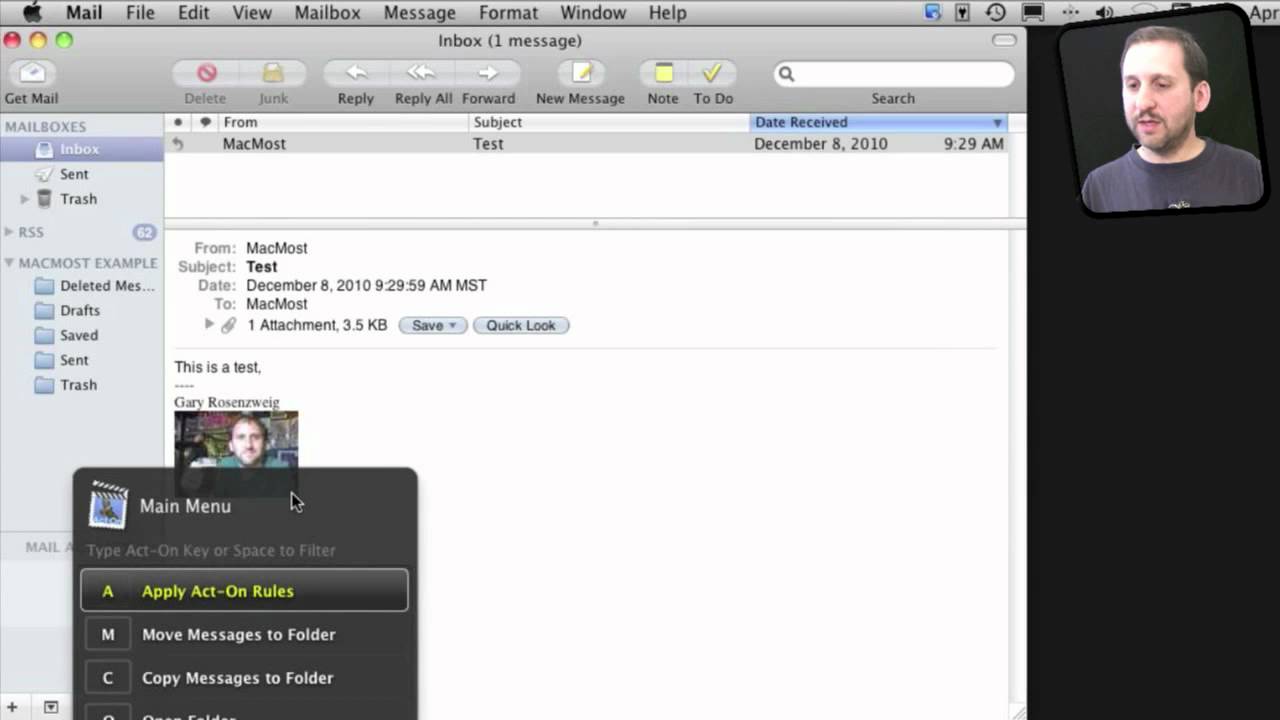Viewport: 1280px width, 720px height.
Task: Compose a New Message
Action: 581,73
